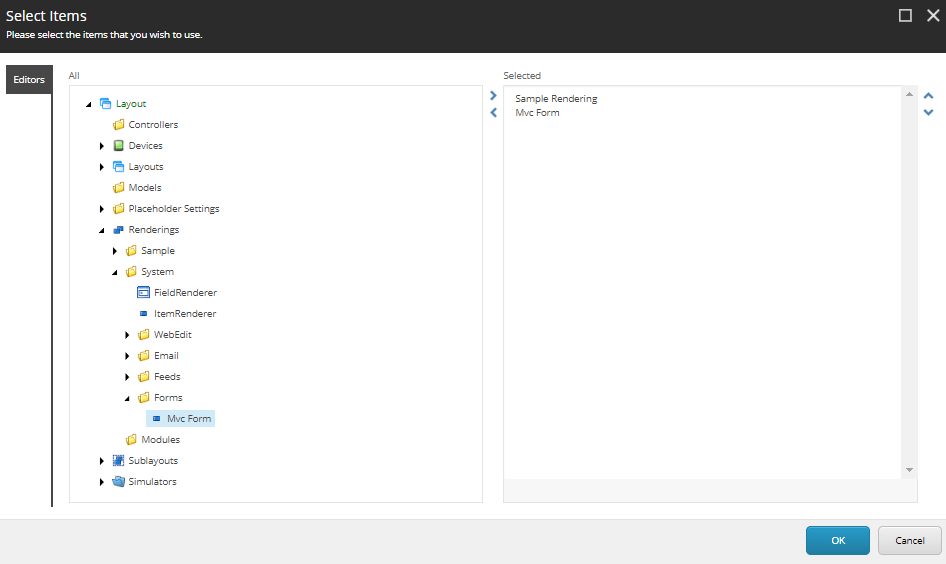Select the Models tree label
Image resolution: width=946 pixels, height=564 pixels.
tap(145, 188)
